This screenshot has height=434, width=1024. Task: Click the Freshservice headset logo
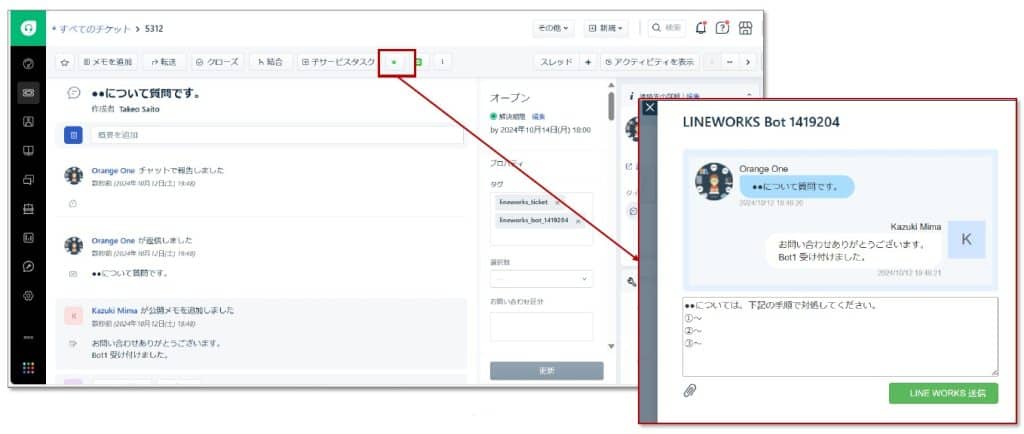tap(28, 29)
